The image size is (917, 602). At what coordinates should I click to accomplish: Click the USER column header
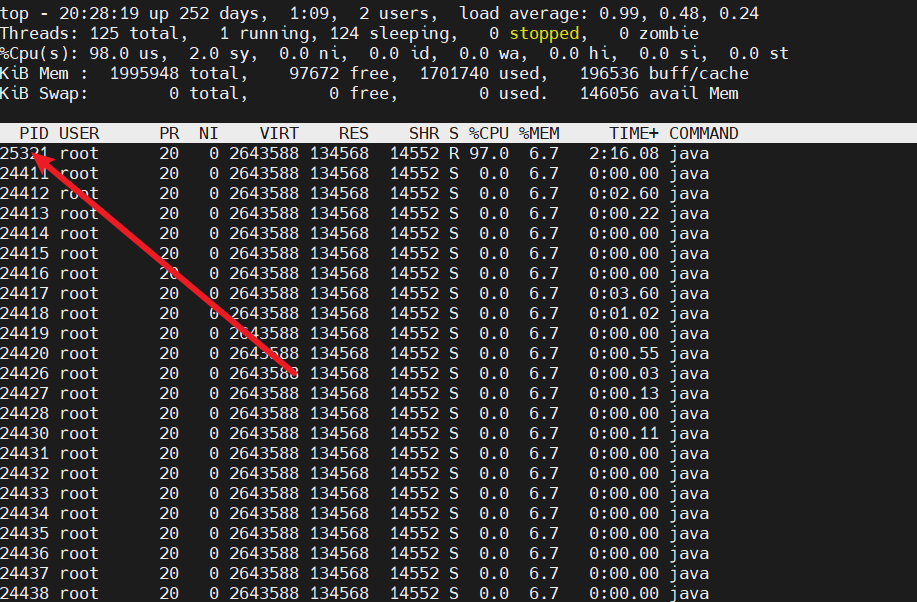[79, 133]
